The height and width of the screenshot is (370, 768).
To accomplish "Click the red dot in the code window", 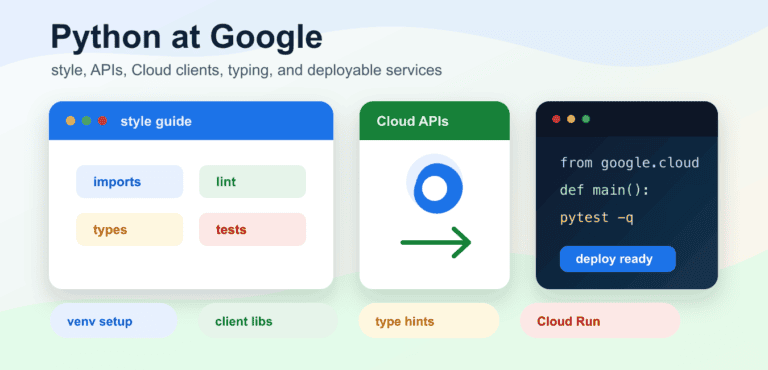I will tap(556, 119).
